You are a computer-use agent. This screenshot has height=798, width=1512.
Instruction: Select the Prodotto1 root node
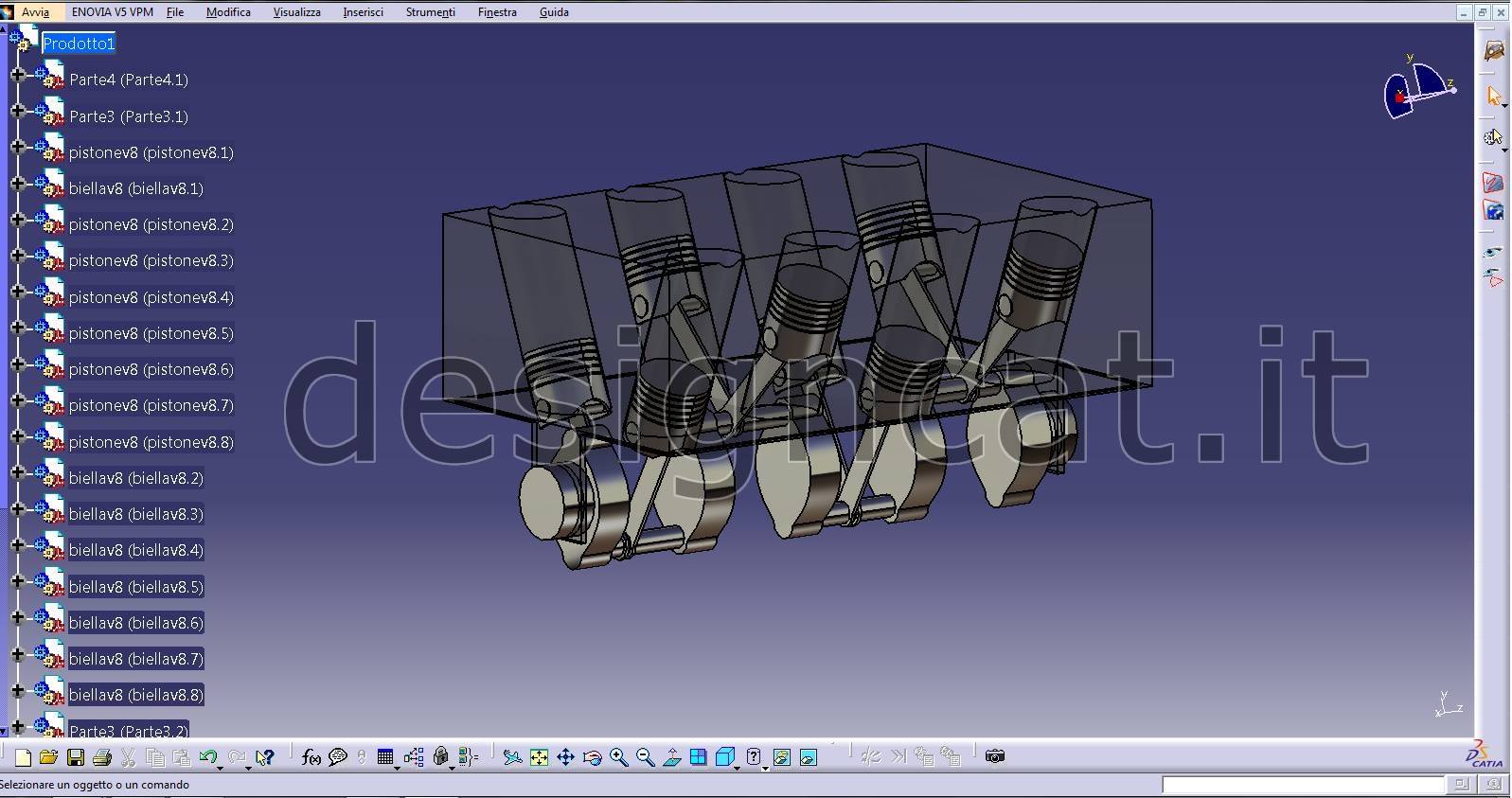click(79, 44)
